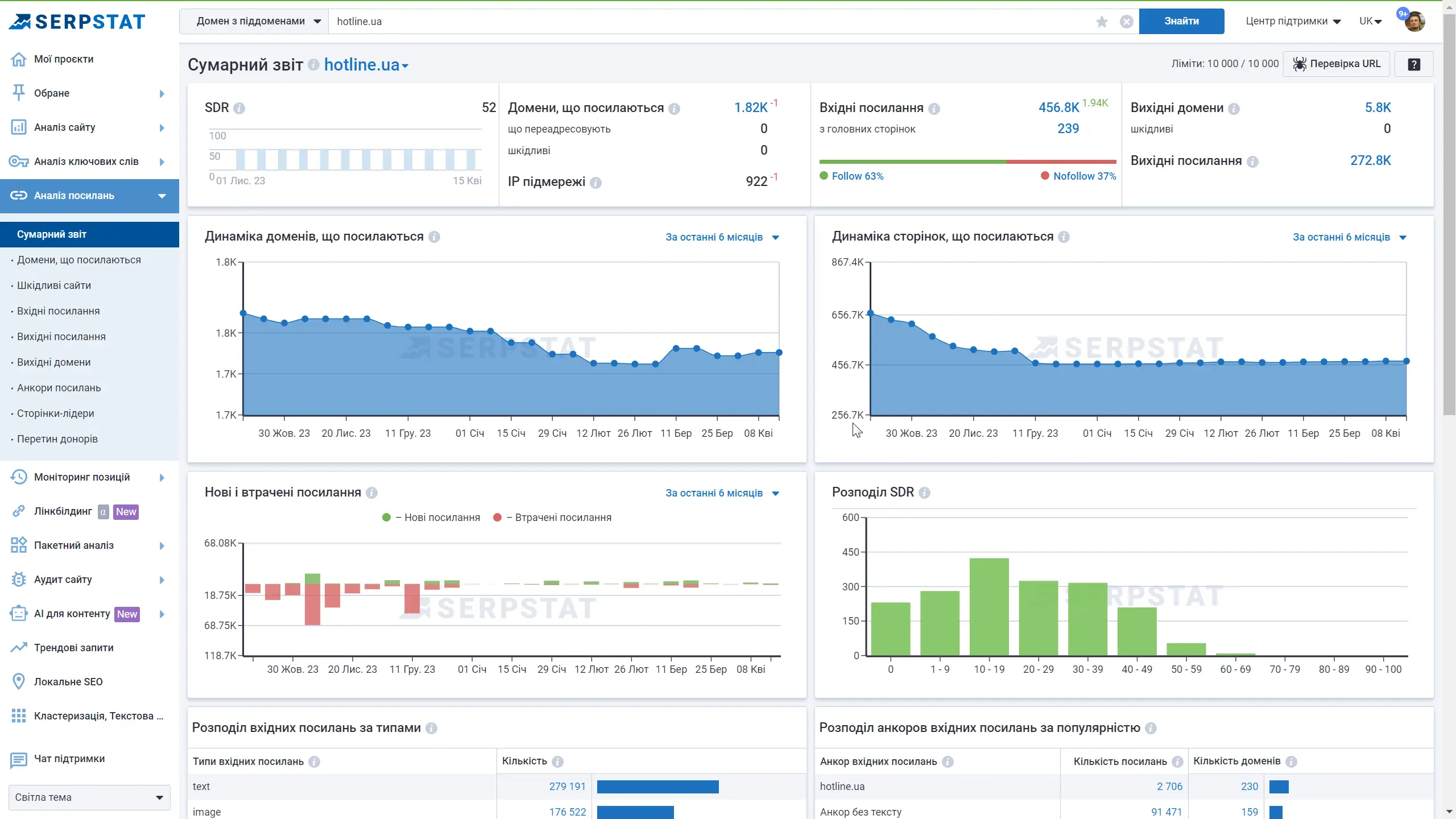
Task: Click info icon for Розподіл анкорів heading
Action: [1151, 729]
